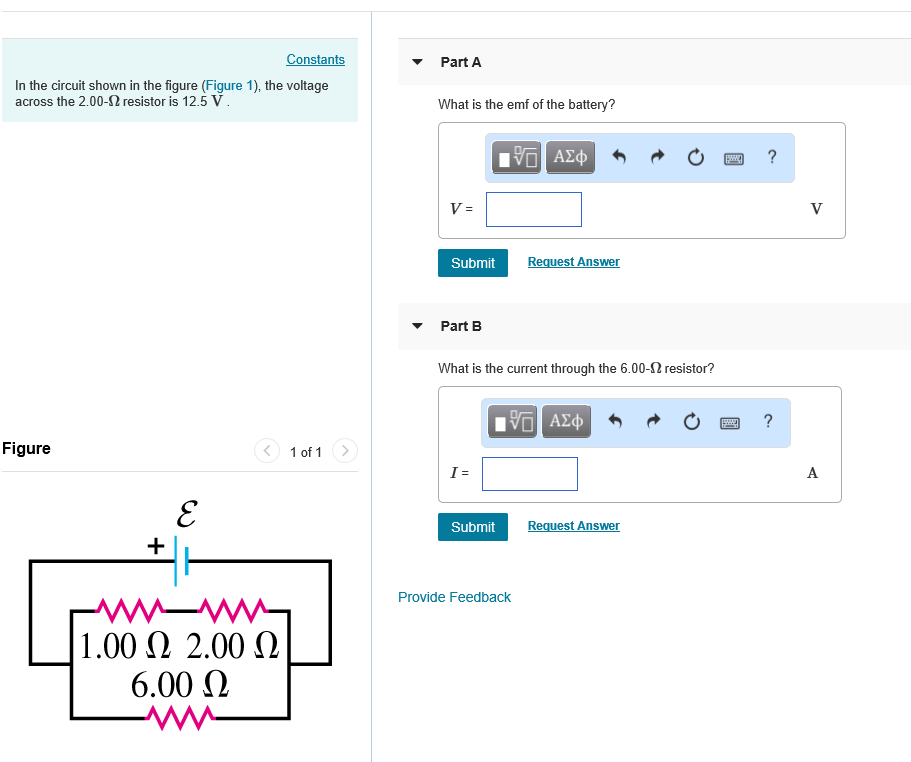Open the Constants link
This screenshot has width=911, height=762.
pyautogui.click(x=315, y=59)
